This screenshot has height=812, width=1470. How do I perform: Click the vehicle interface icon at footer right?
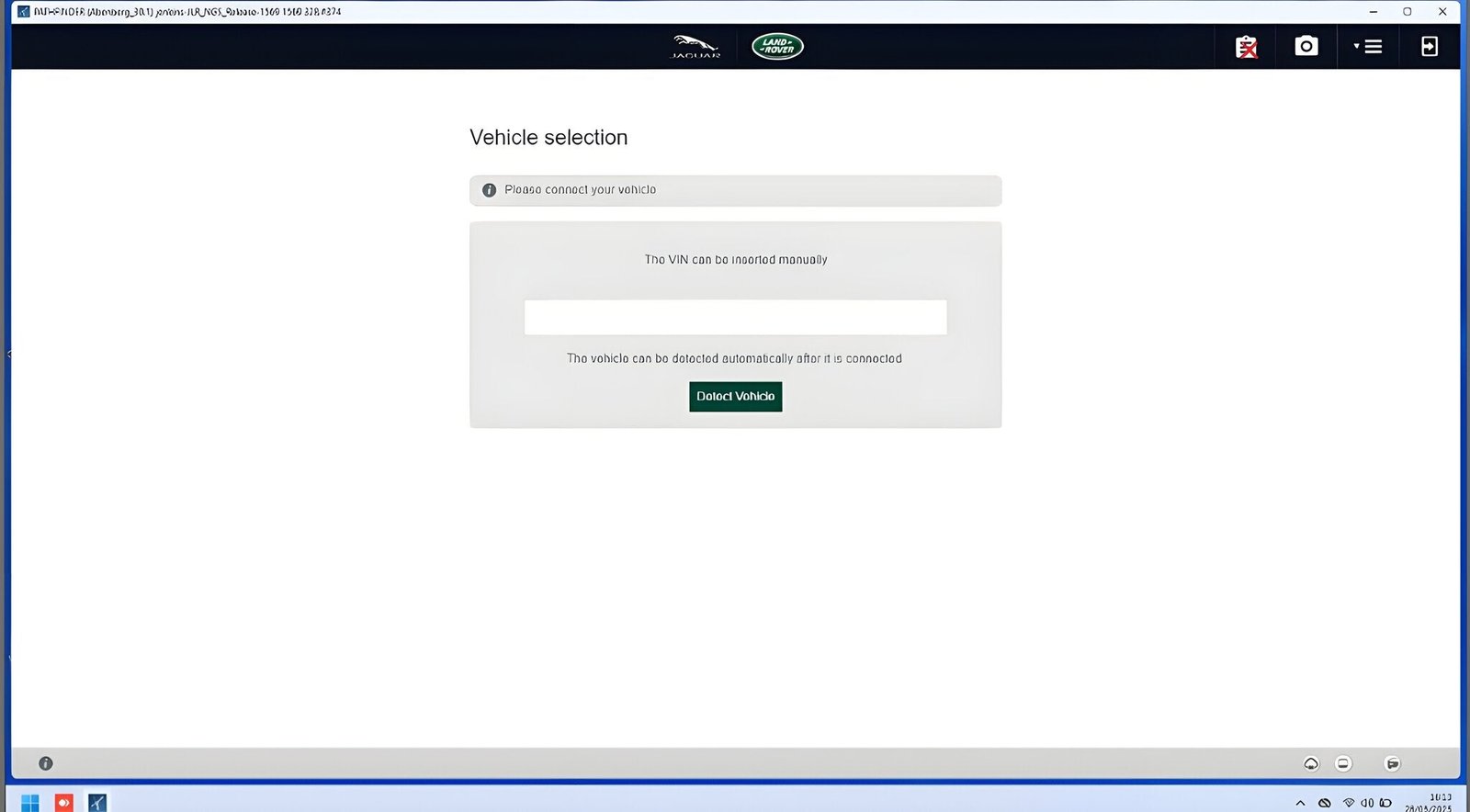click(x=1393, y=763)
